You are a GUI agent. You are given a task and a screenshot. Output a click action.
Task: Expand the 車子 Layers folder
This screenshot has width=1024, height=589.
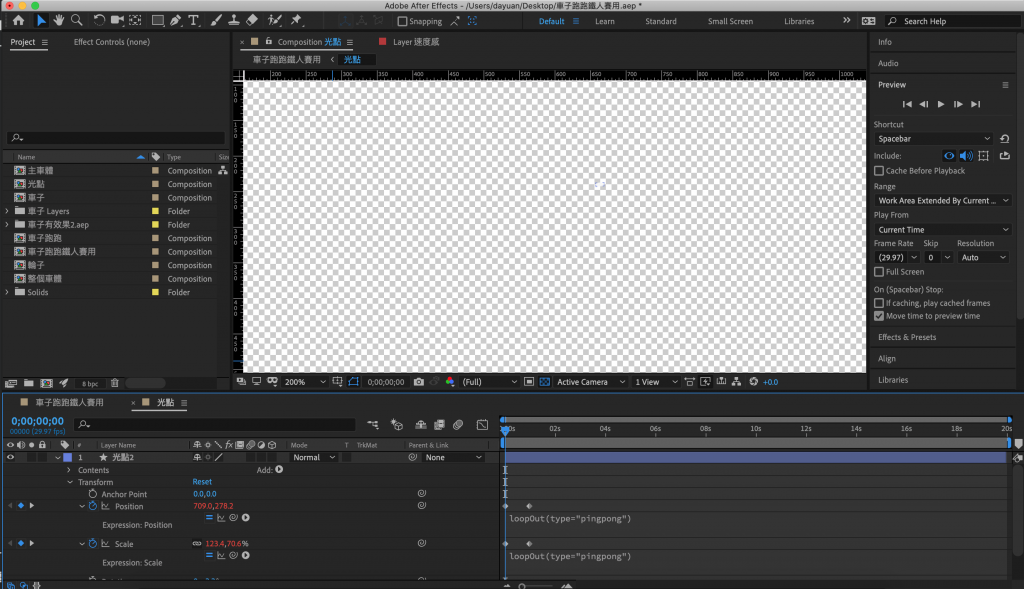(x=7, y=211)
